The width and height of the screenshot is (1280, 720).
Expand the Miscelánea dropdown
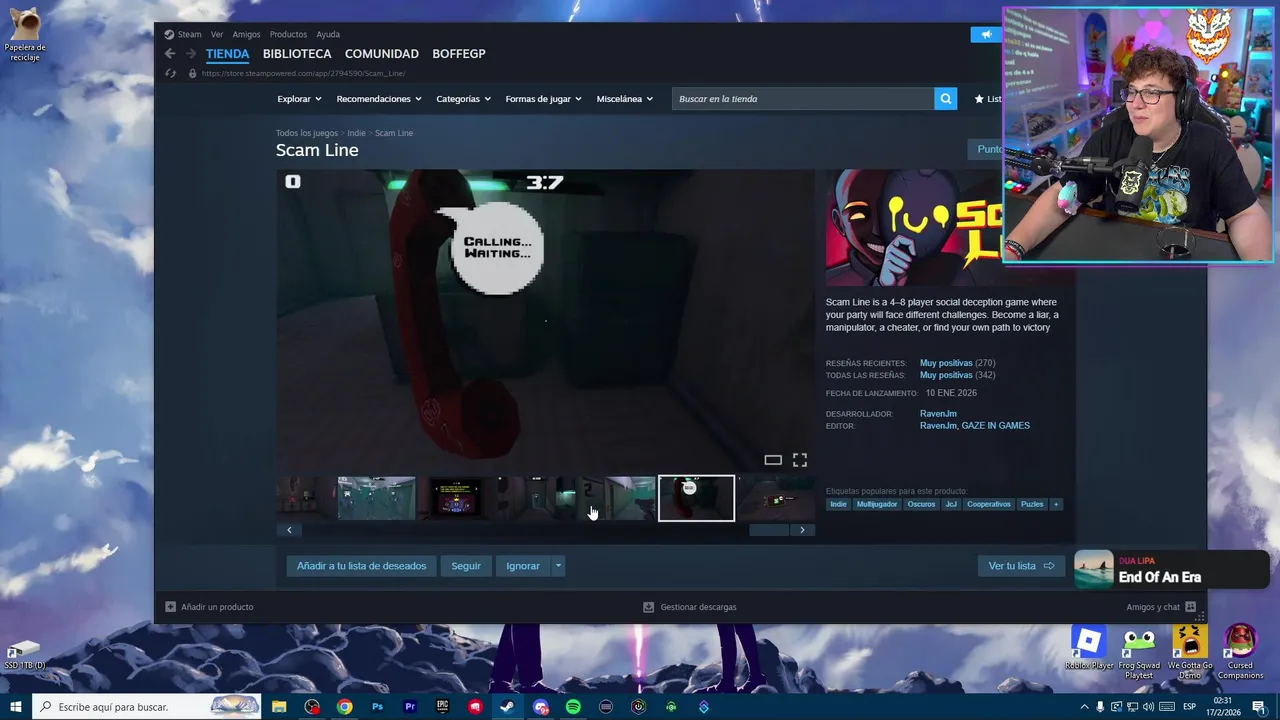(624, 99)
